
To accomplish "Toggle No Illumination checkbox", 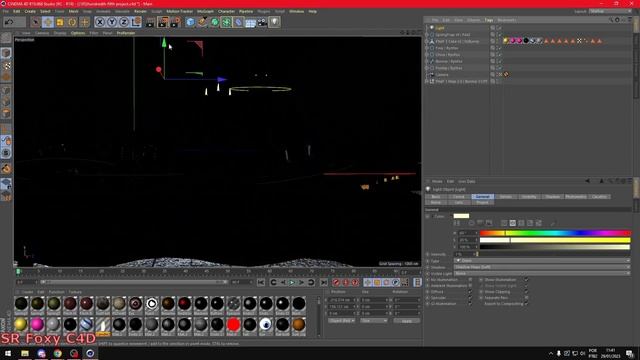I will [x=470, y=280].
